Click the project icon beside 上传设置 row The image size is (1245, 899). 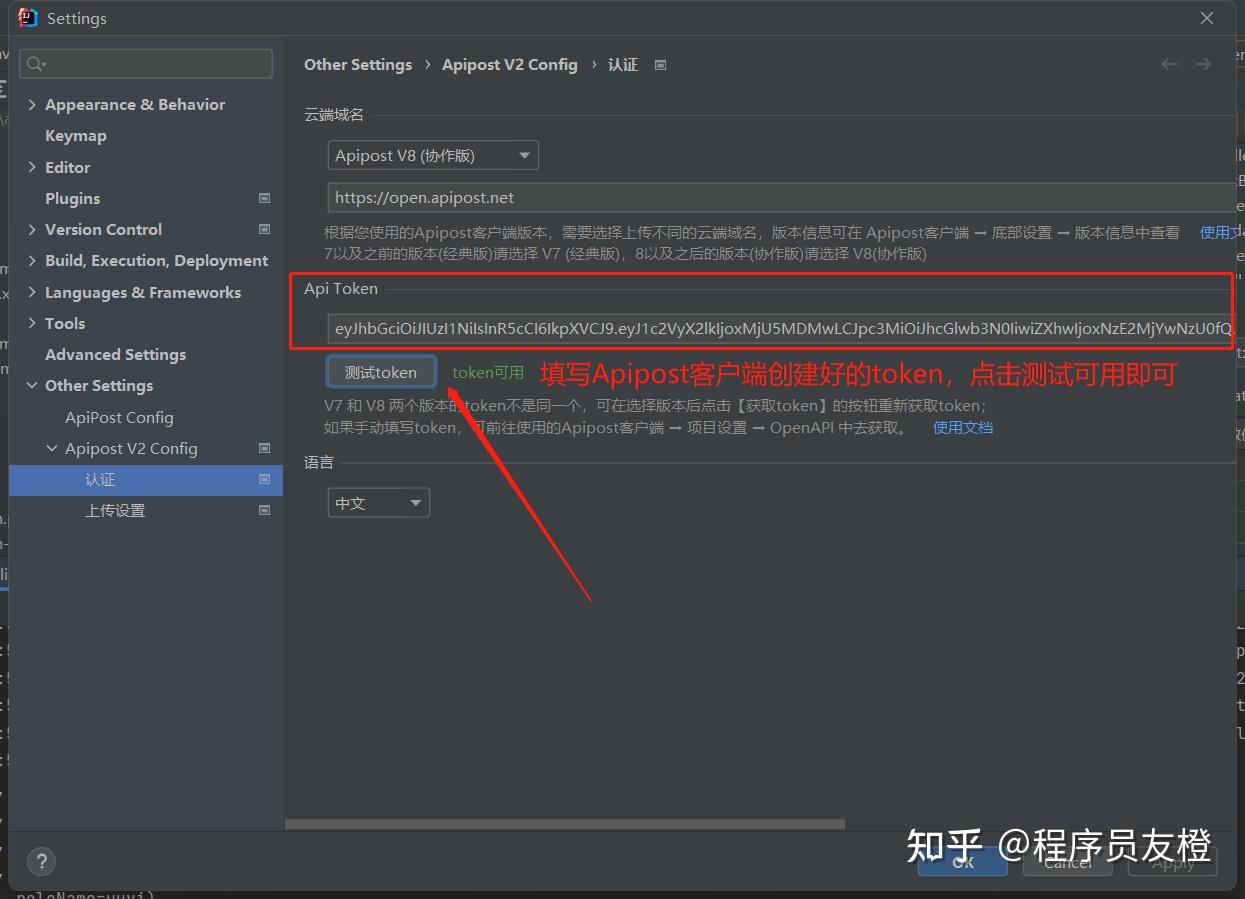pyautogui.click(x=264, y=510)
